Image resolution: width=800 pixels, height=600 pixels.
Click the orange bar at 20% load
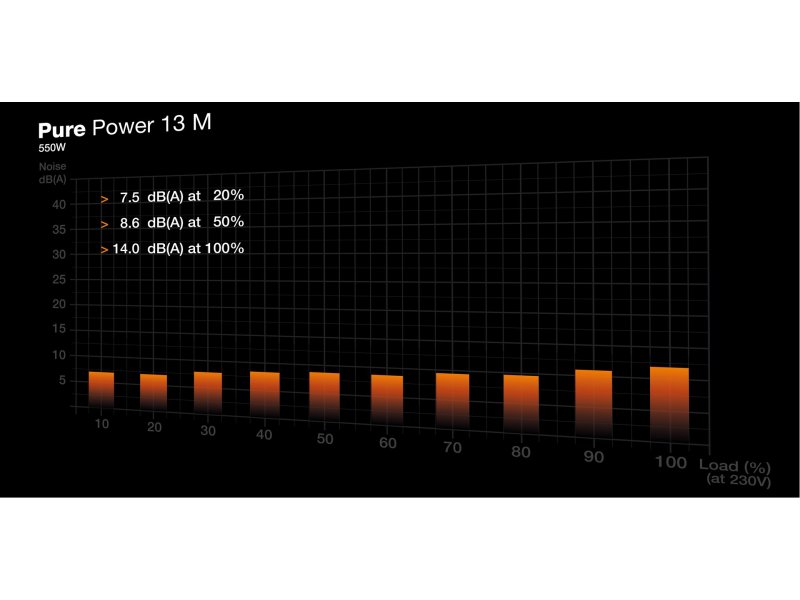tap(154, 393)
